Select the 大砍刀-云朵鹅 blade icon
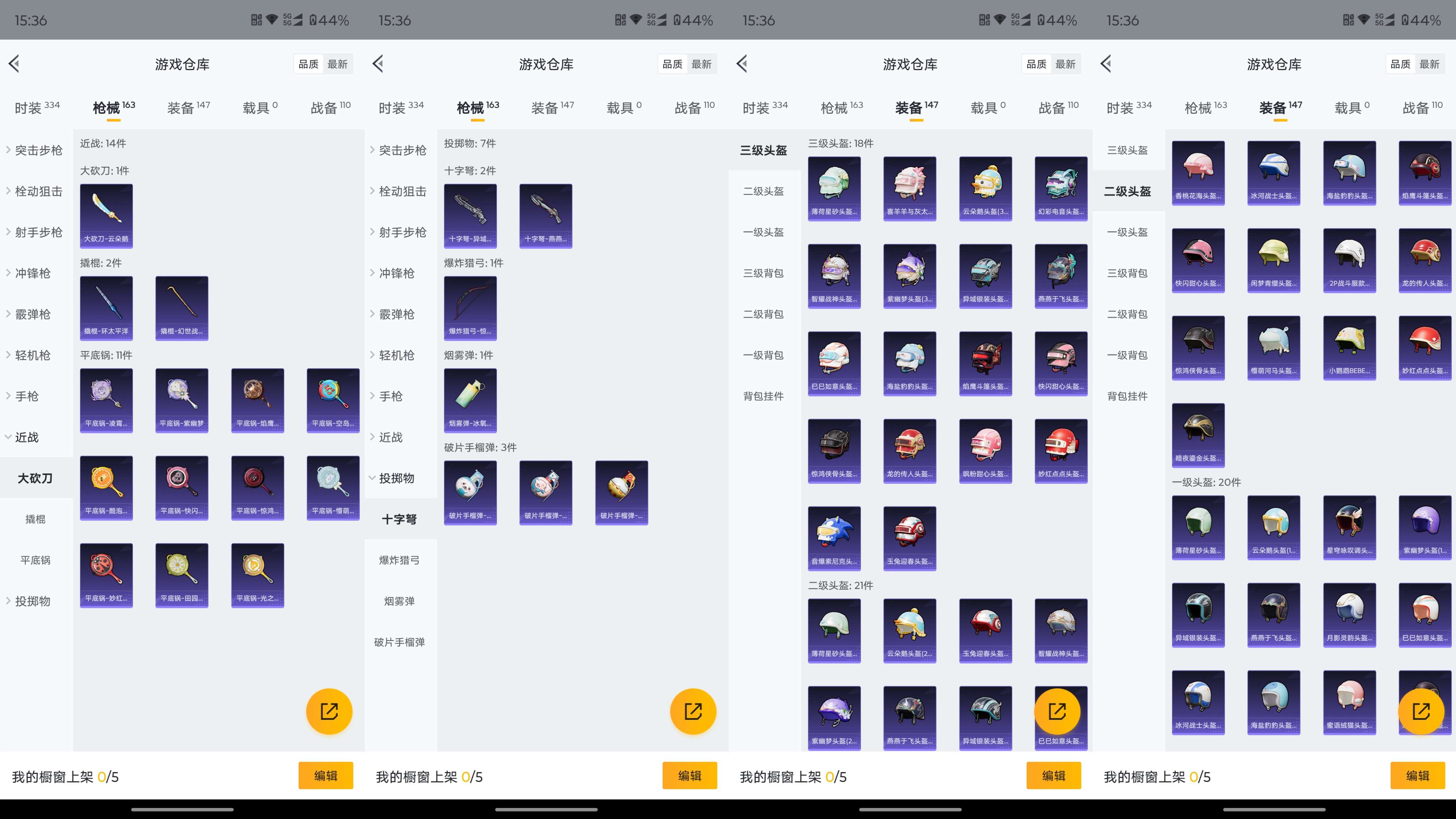This screenshot has height=819, width=1456. tap(106, 216)
